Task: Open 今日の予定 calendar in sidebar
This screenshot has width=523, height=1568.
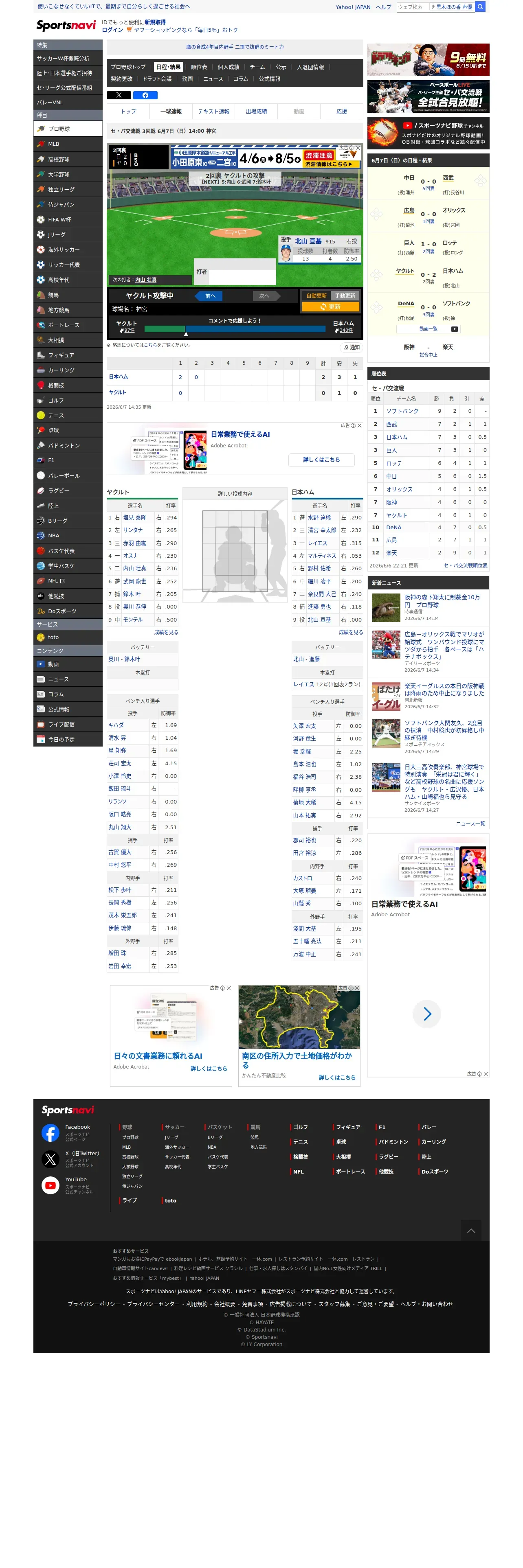Action: (68, 740)
